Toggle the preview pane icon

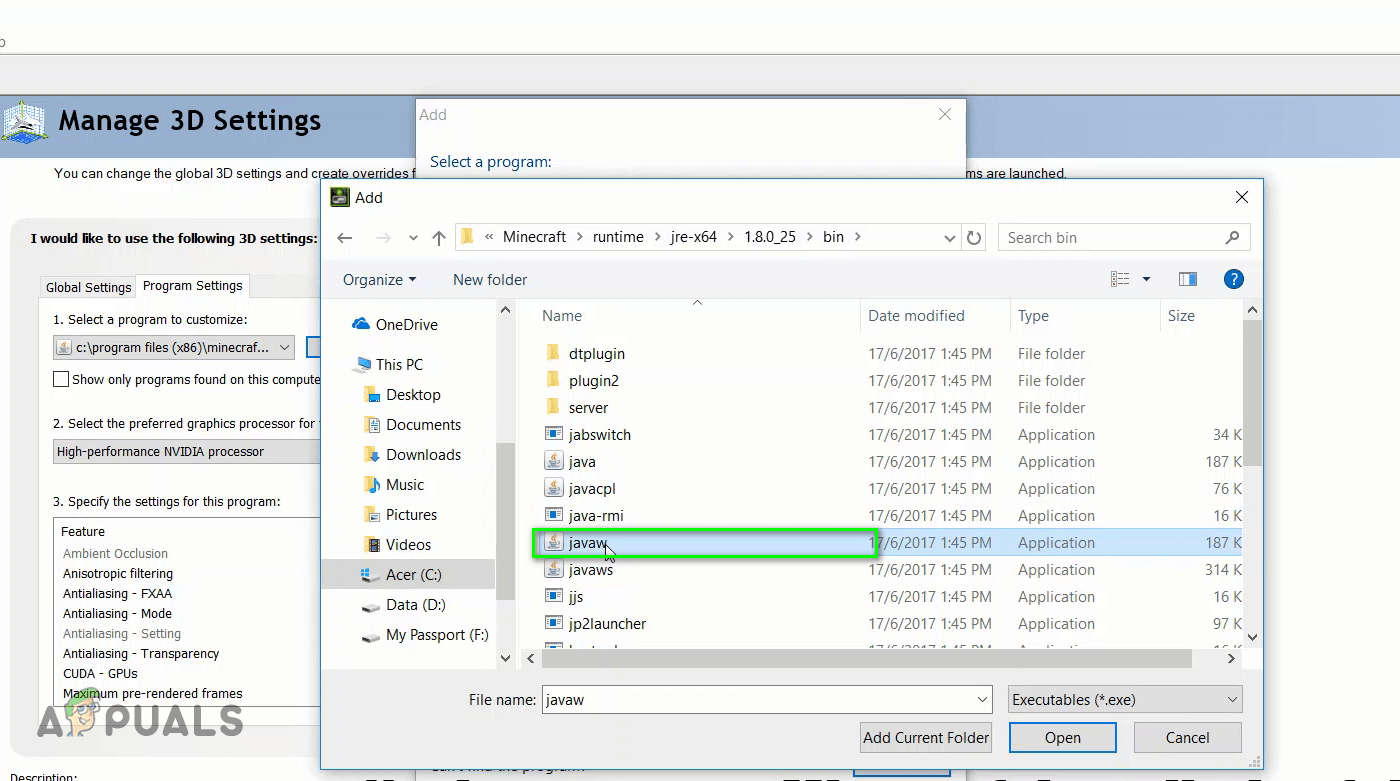tap(1188, 280)
